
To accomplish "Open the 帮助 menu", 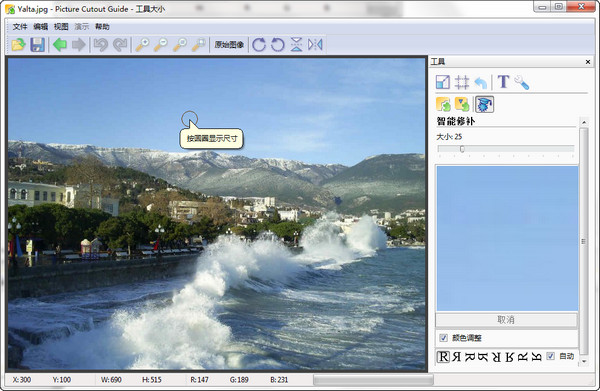I will click(102, 26).
